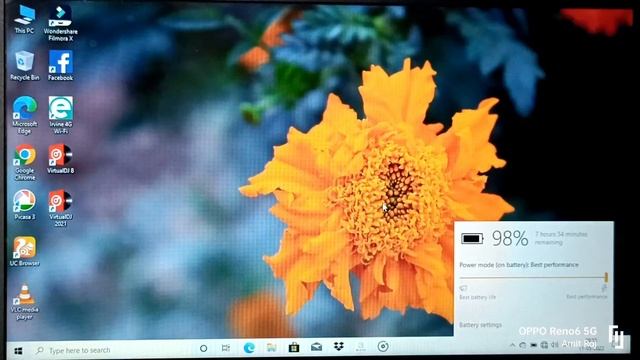Viewport: 640px width, 360px height.
Task: Open Google Chrome desktop shortcut
Action: pyautogui.click(x=24, y=162)
